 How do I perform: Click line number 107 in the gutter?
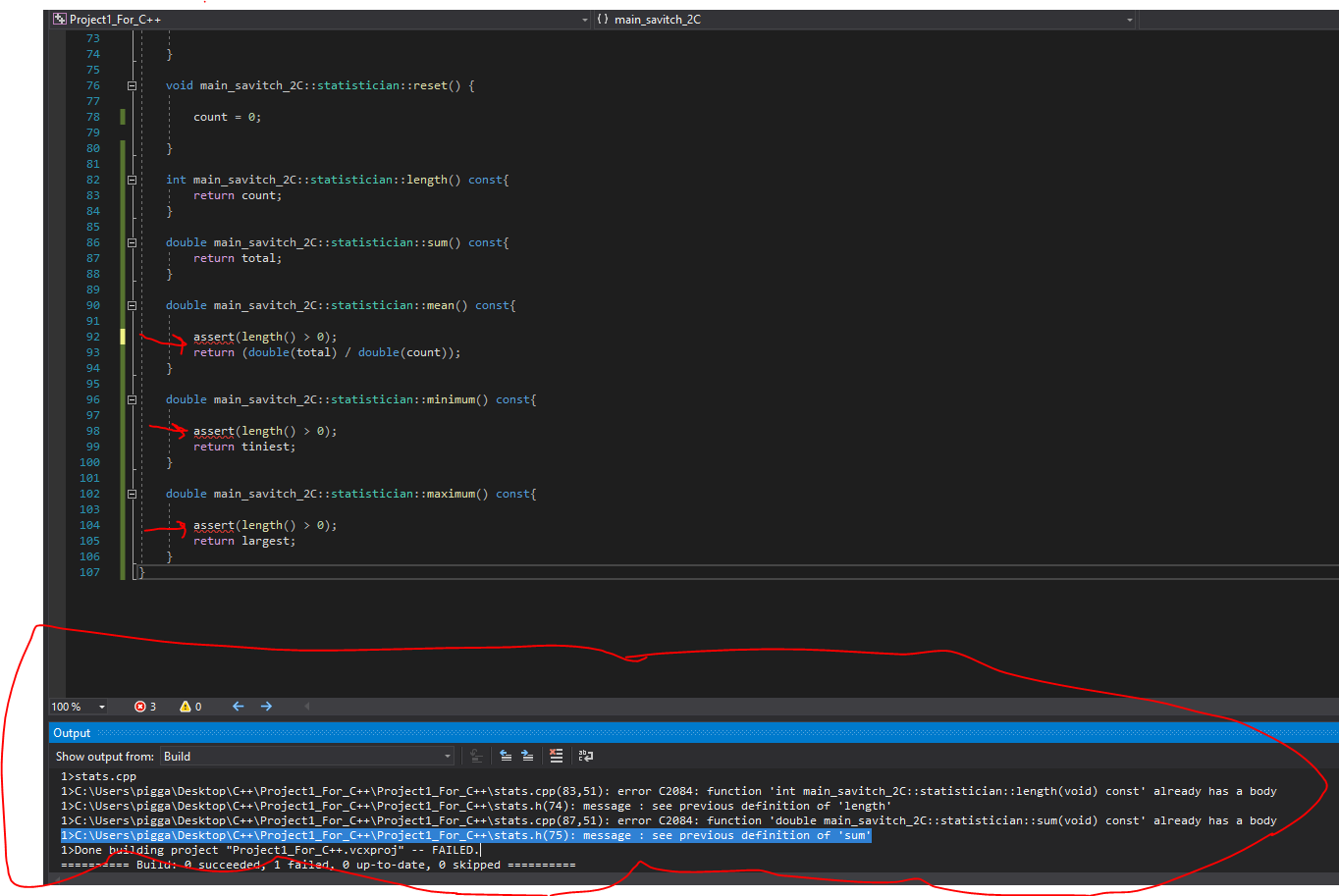coord(90,572)
